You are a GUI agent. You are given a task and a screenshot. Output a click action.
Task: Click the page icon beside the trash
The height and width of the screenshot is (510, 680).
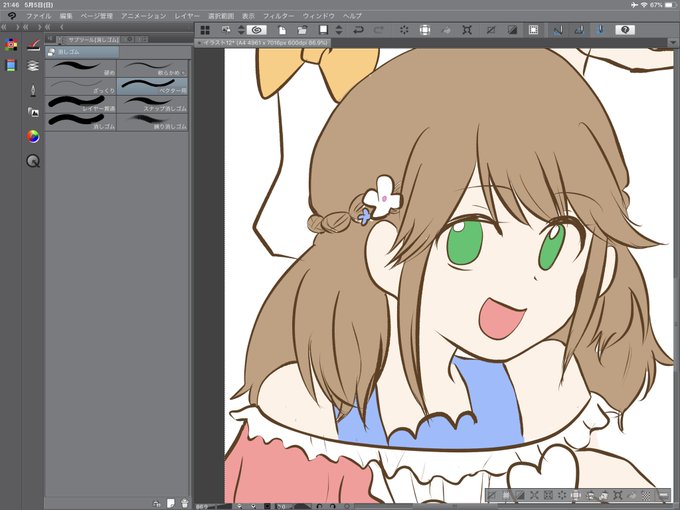[x=170, y=503]
